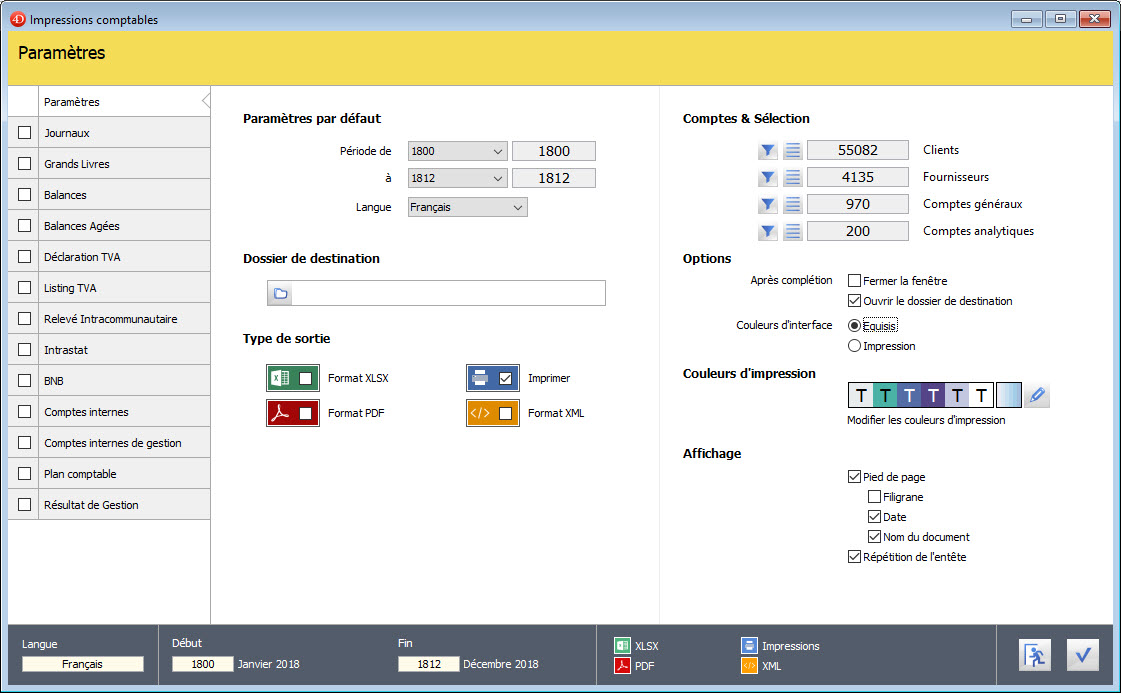
Task: Click the filter icon for Comptes analytiques
Action: click(x=767, y=232)
